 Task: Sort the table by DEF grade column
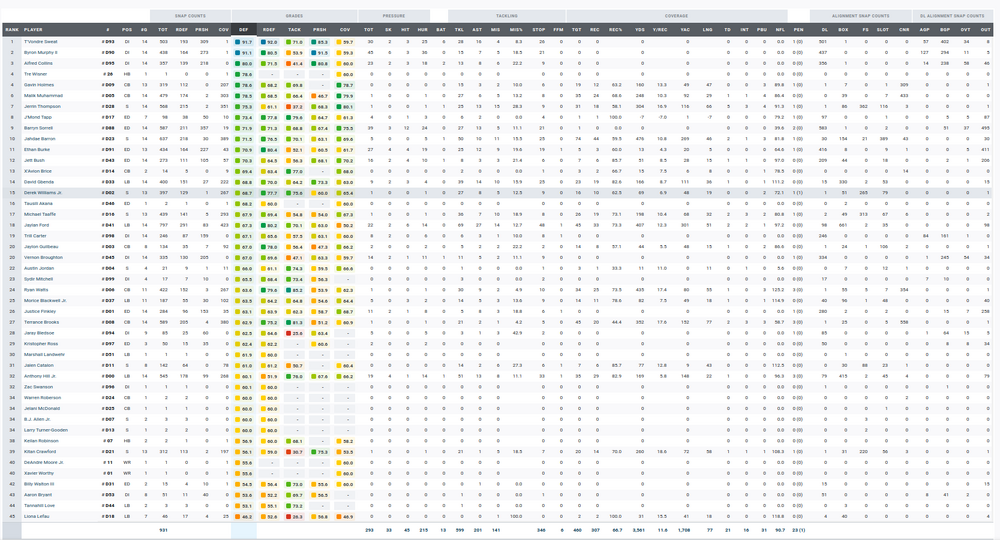pos(244,30)
